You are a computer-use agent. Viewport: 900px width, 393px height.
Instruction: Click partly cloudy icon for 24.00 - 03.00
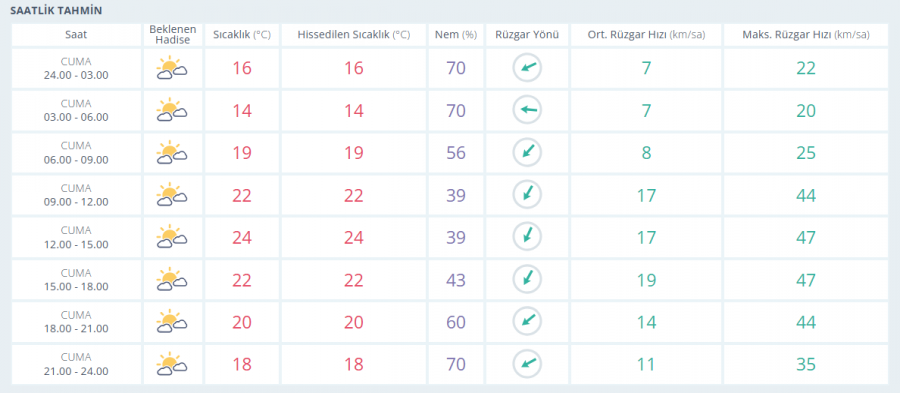point(172,68)
